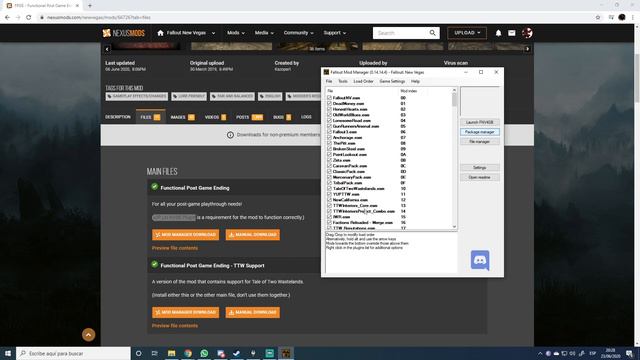Open the Help menu in Fallout Mod Manager

pyautogui.click(x=415, y=81)
